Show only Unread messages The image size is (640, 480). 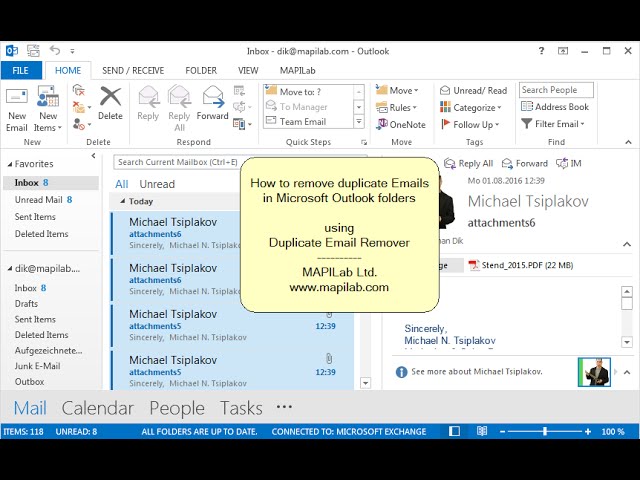157,184
